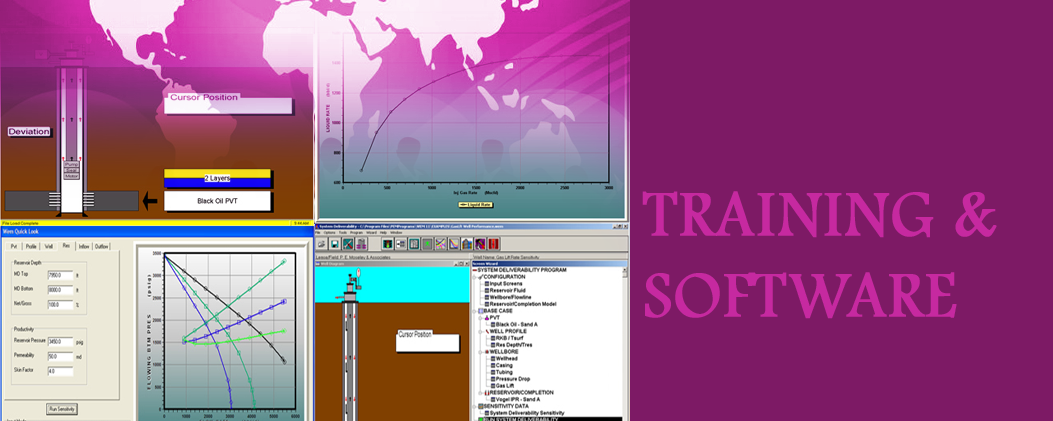The width and height of the screenshot is (1053, 421).
Task: Click the wrench tools toolbar icon
Action: click(348, 244)
